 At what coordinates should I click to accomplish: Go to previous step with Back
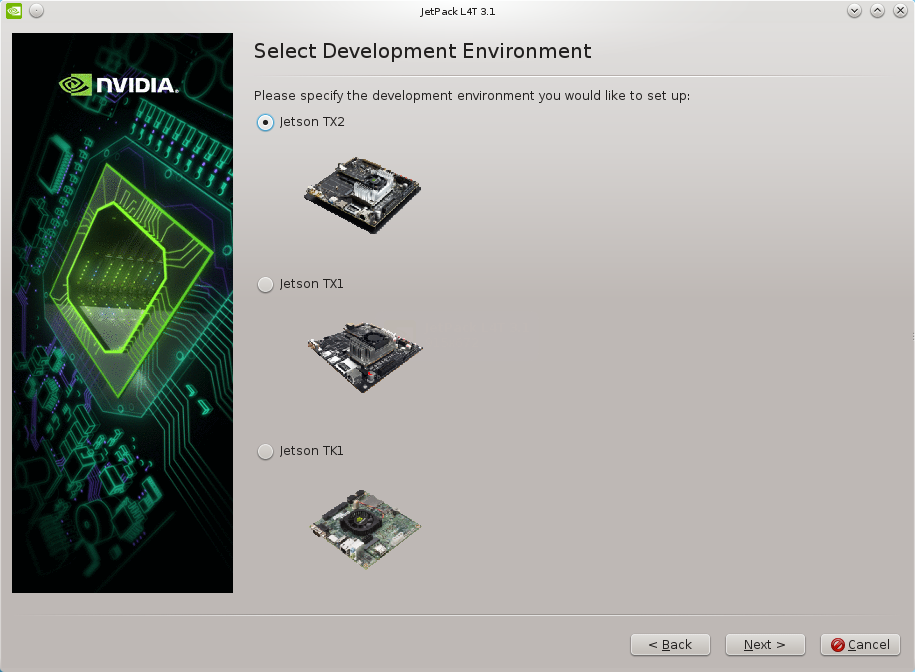670,645
